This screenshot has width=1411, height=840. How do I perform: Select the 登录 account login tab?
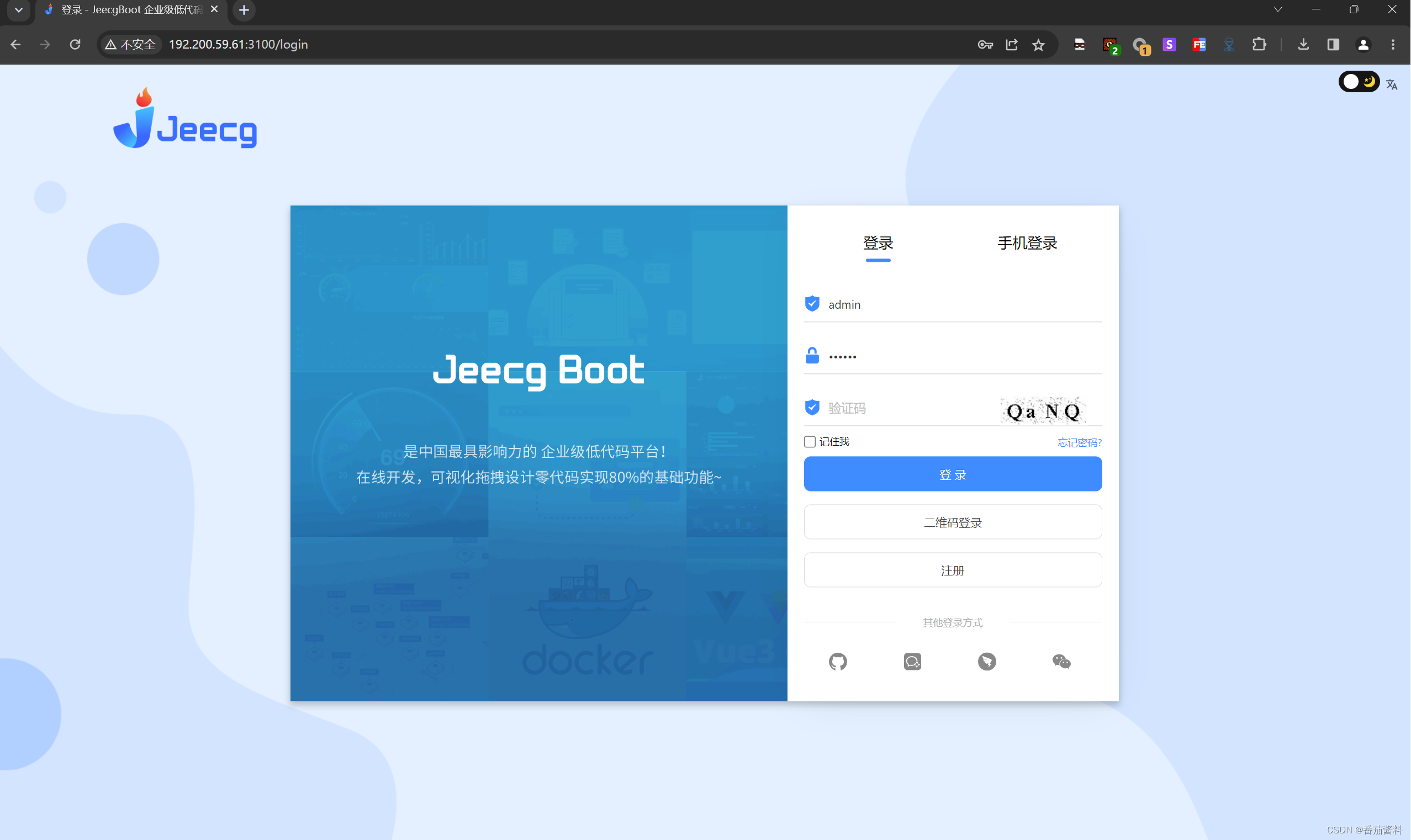[x=878, y=243]
